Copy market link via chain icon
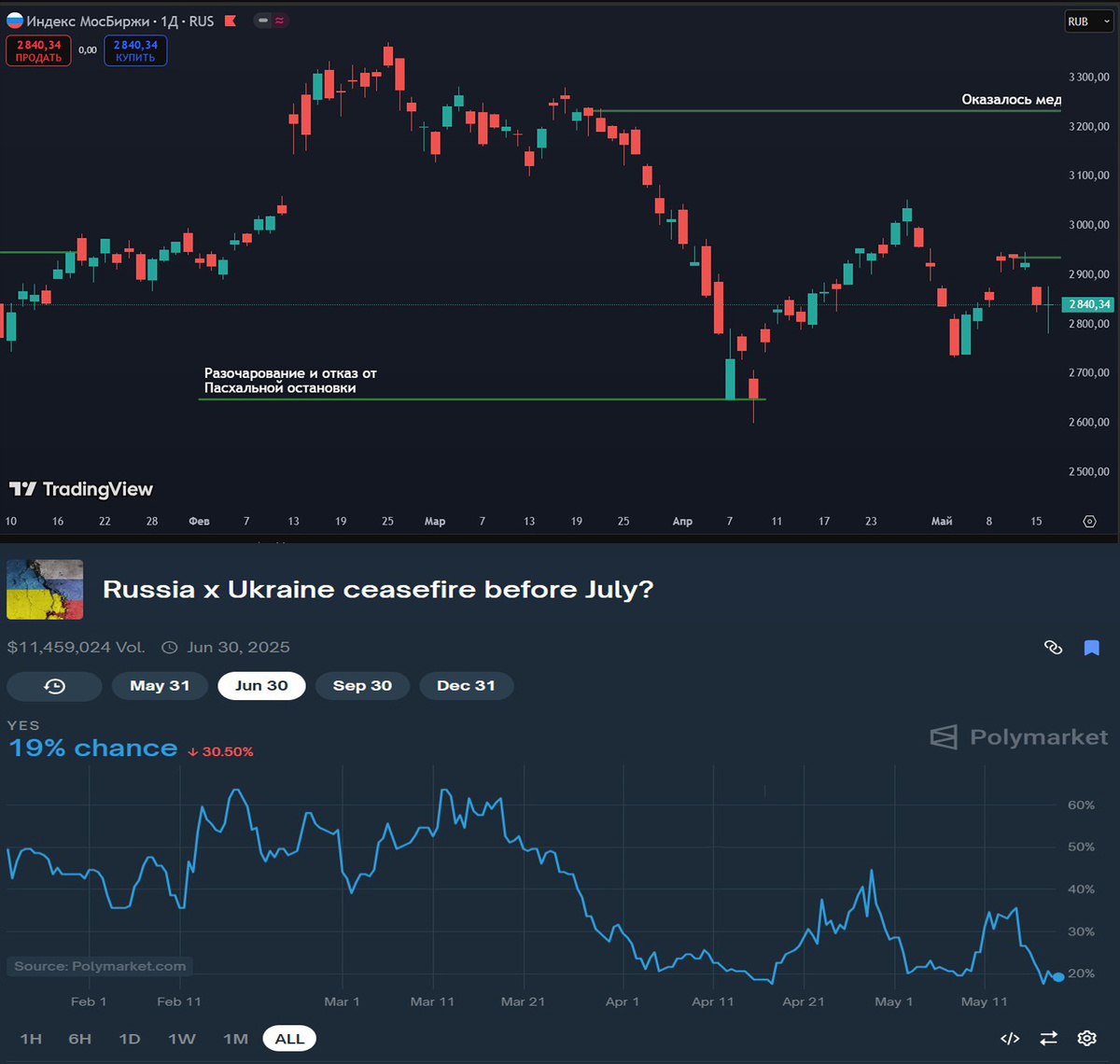Screen dimensions: 1120x1064 1054,647
